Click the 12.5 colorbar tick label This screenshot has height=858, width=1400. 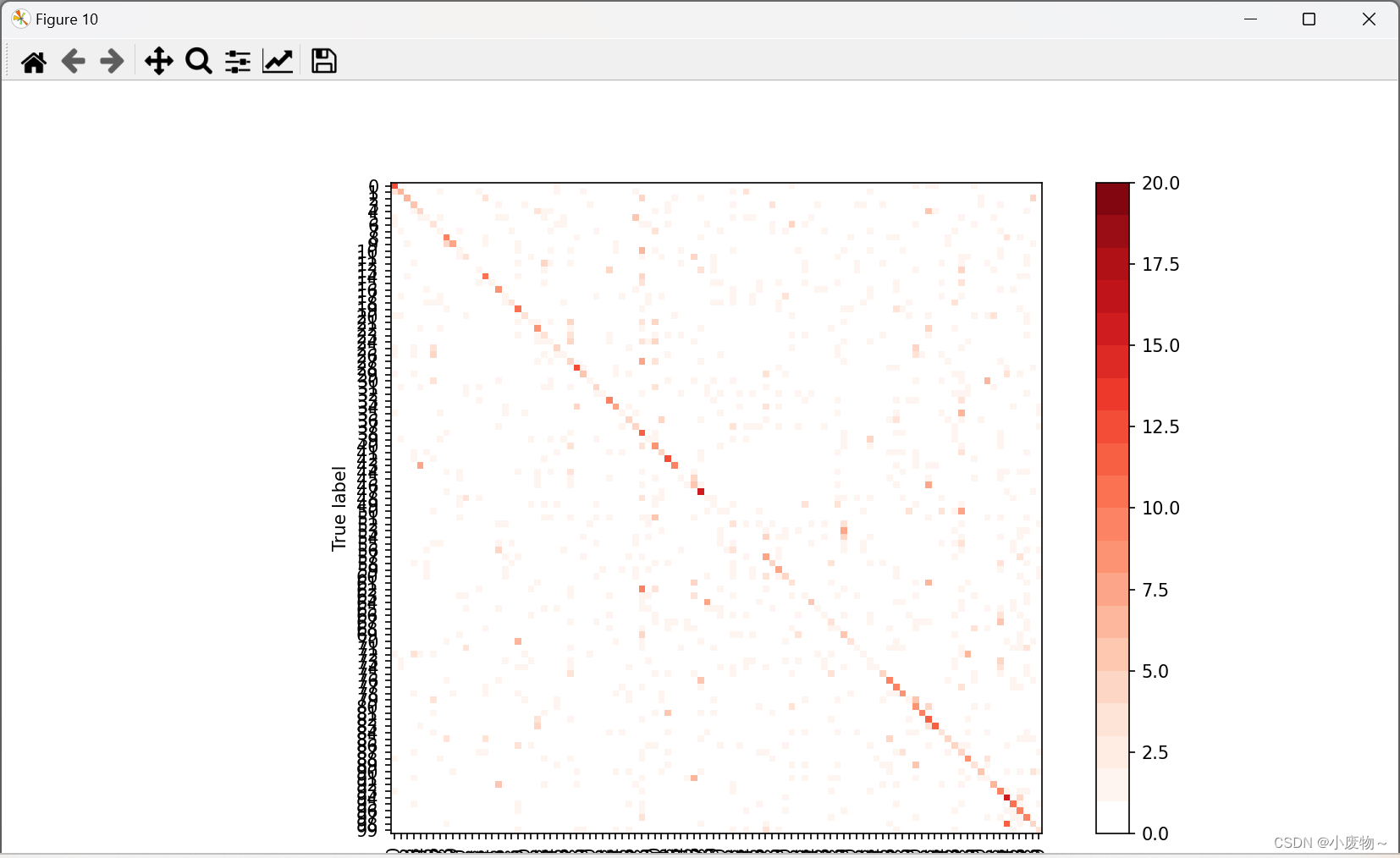coord(1160,426)
